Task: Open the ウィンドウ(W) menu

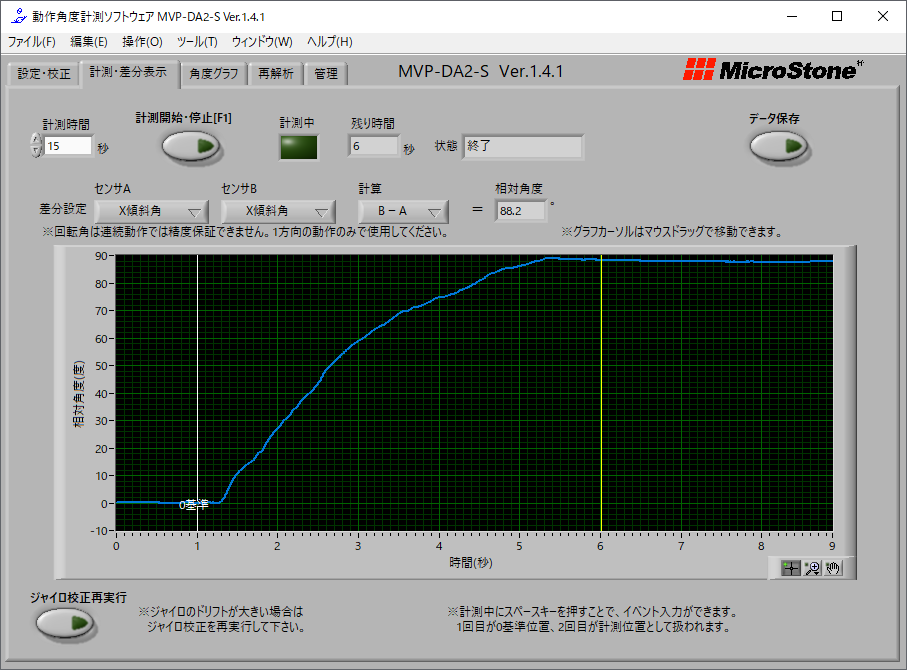Action: point(262,42)
